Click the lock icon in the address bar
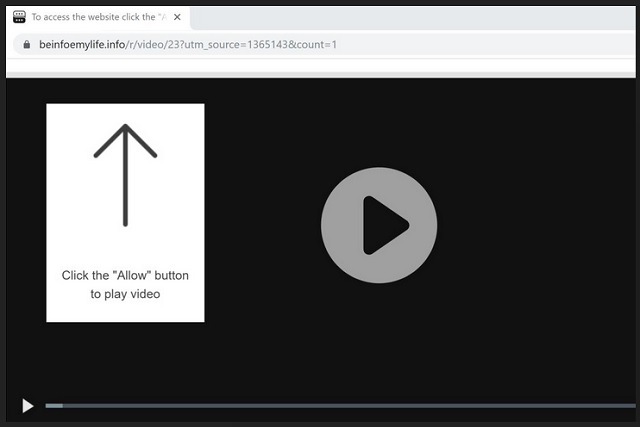Screen dimensions: 640x427 [27, 44]
